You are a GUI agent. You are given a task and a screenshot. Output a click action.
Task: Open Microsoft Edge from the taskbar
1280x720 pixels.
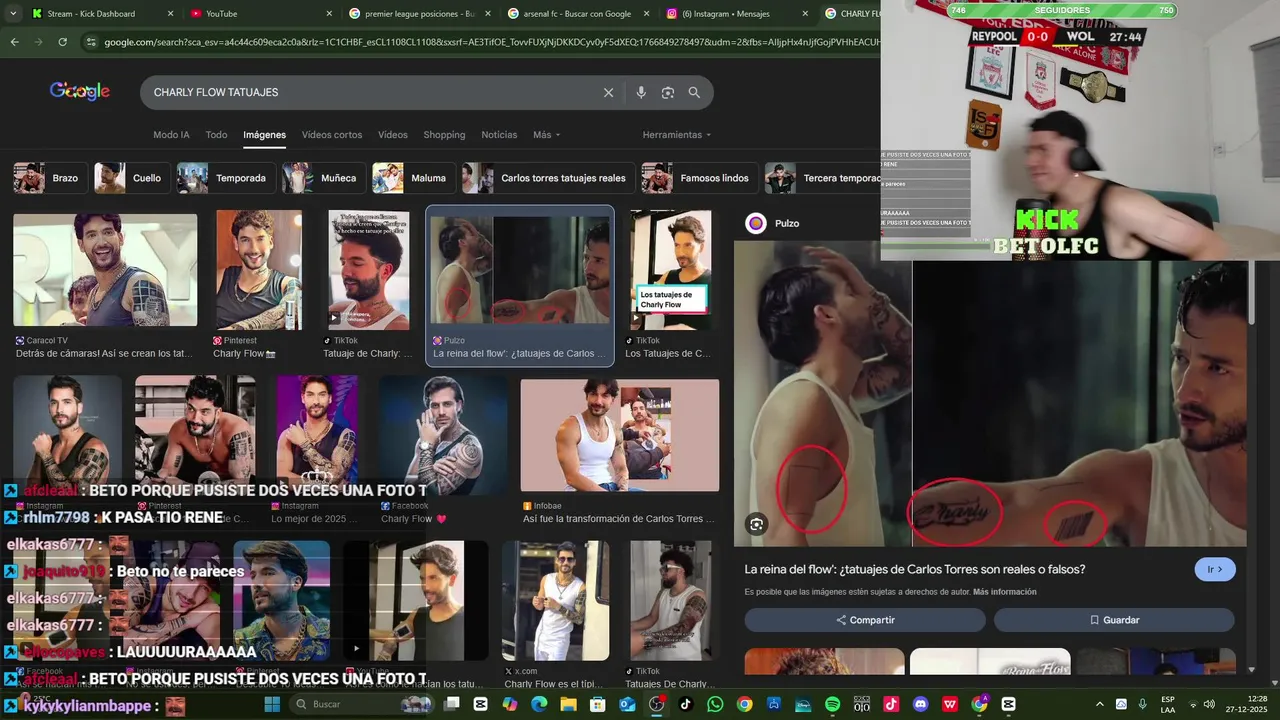tap(539, 704)
